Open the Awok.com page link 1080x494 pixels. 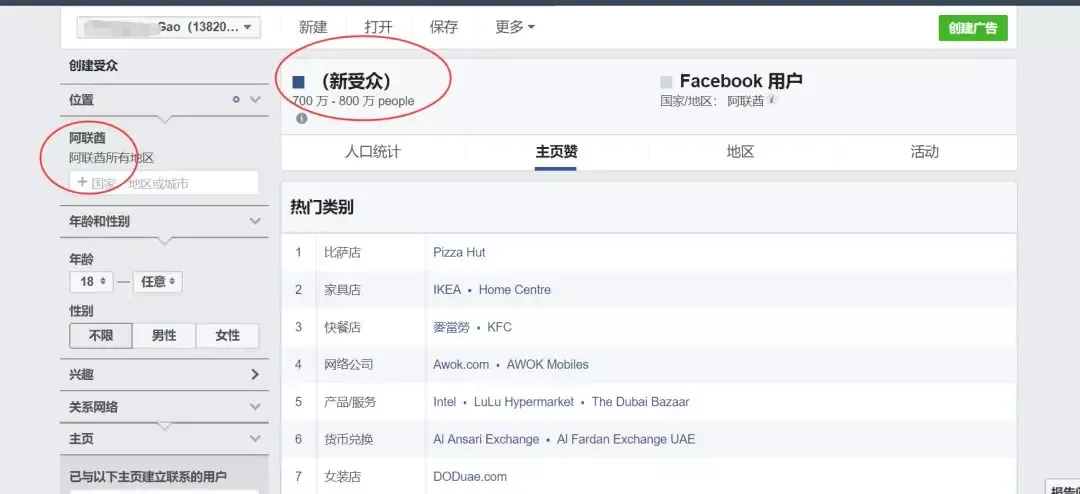point(461,364)
